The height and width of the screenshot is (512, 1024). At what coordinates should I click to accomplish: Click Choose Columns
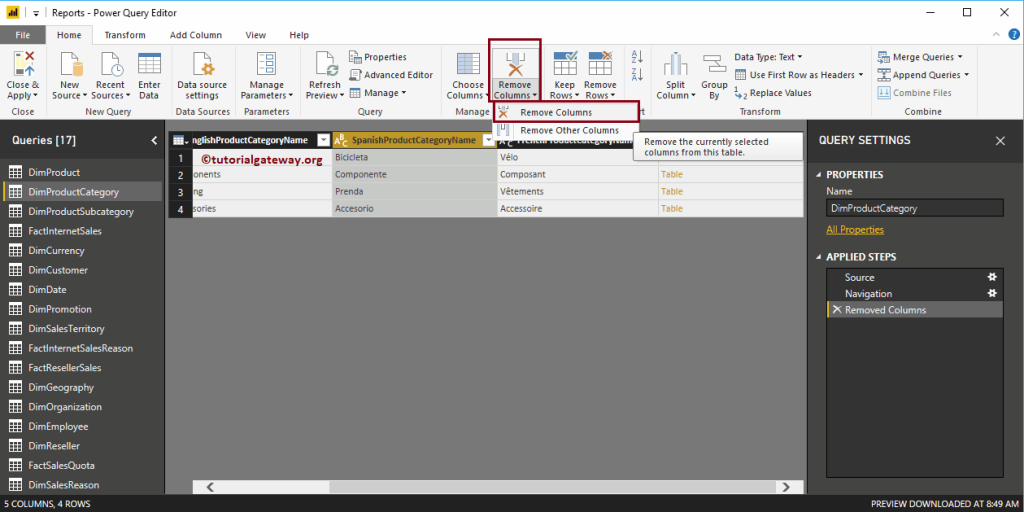(468, 75)
